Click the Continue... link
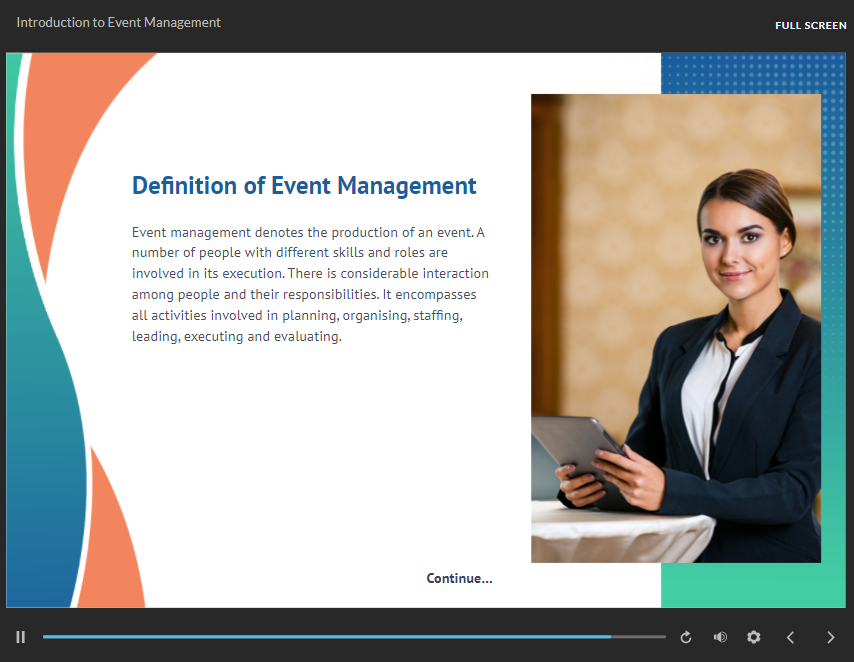The width and height of the screenshot is (854, 662). coord(459,578)
